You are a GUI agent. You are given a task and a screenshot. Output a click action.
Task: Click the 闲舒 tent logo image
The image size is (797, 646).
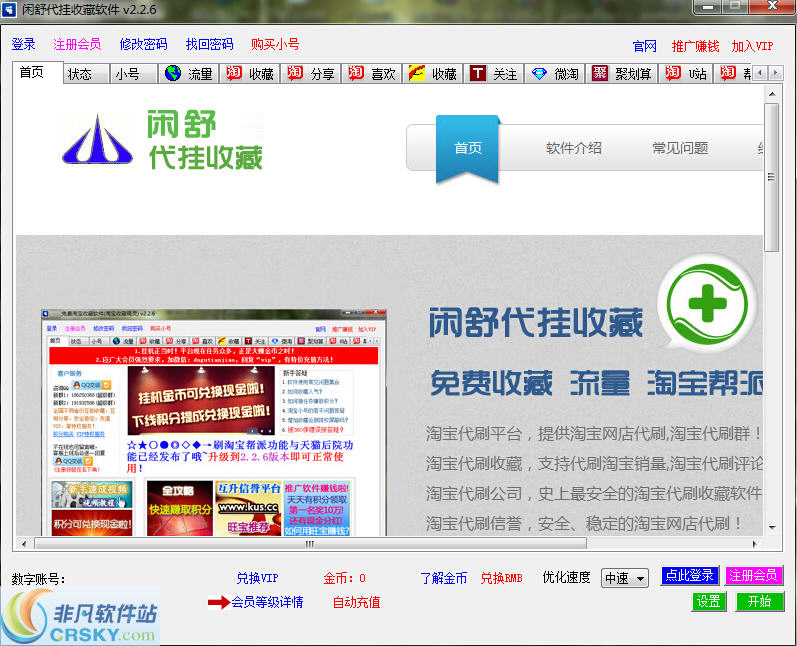point(97,139)
